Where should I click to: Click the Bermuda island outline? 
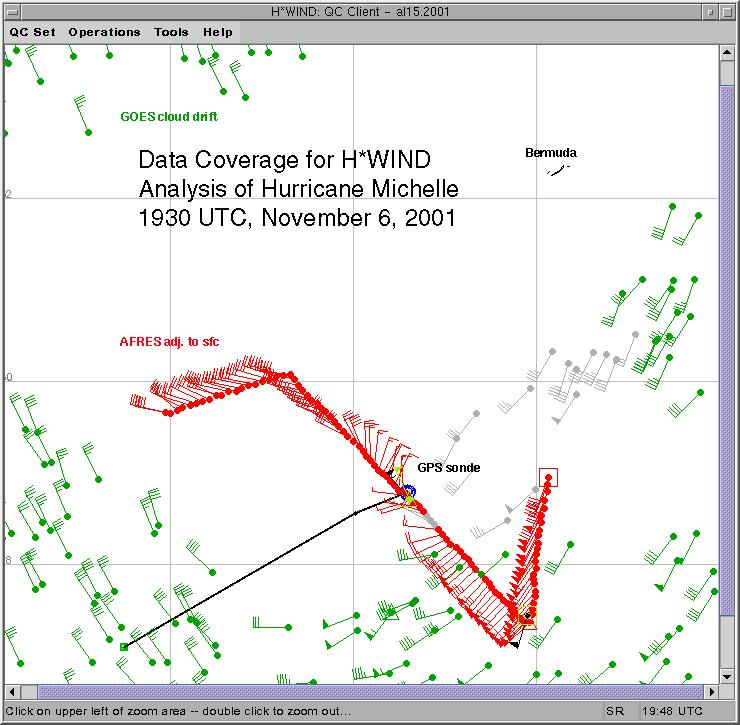[557, 171]
